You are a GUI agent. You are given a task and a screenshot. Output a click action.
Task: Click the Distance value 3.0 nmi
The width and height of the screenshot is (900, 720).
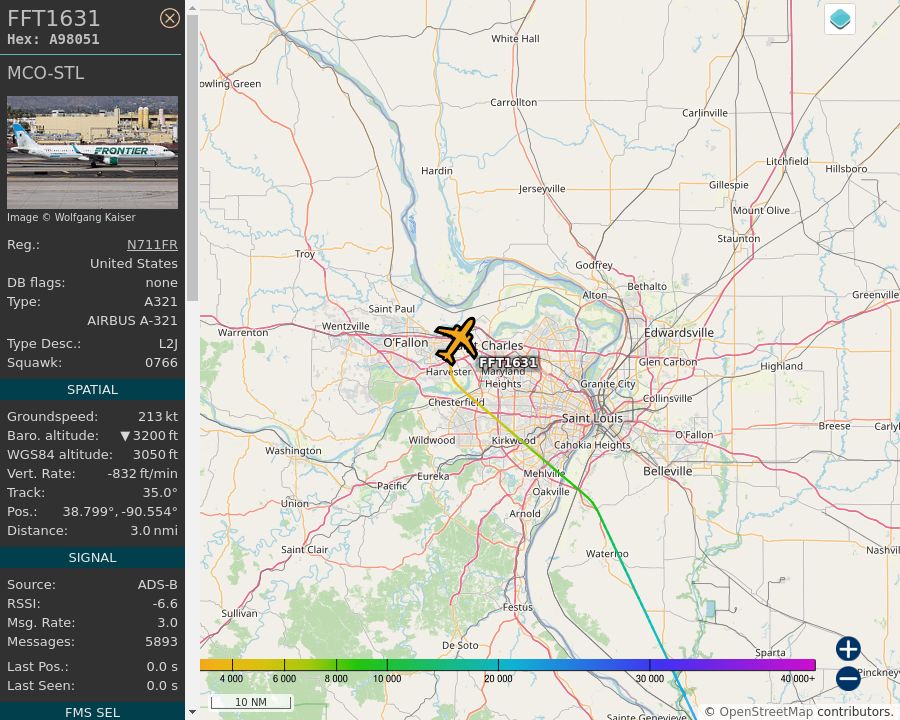click(x=154, y=531)
